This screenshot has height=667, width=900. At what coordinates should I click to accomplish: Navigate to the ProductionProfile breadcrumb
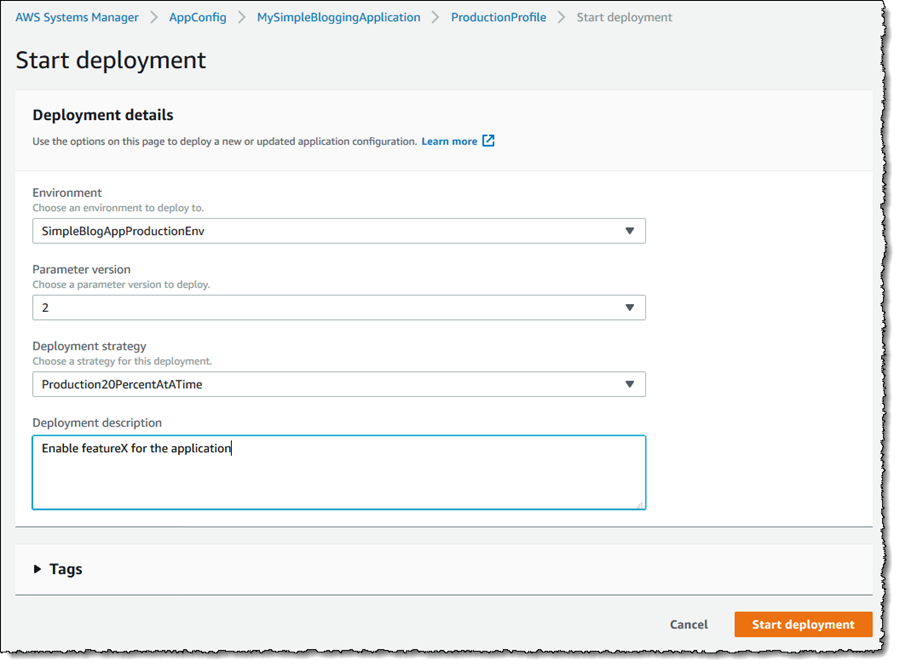[x=498, y=17]
